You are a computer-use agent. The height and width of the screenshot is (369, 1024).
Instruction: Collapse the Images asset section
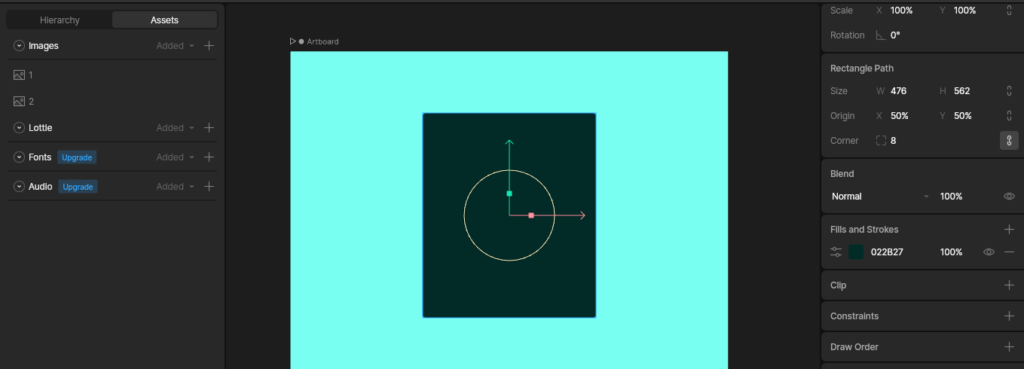tap(19, 46)
